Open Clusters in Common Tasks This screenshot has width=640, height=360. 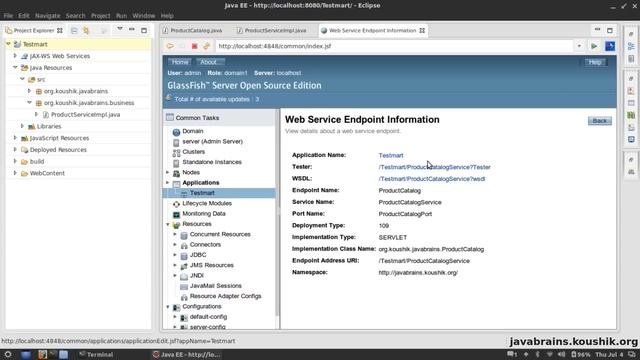[193, 152]
